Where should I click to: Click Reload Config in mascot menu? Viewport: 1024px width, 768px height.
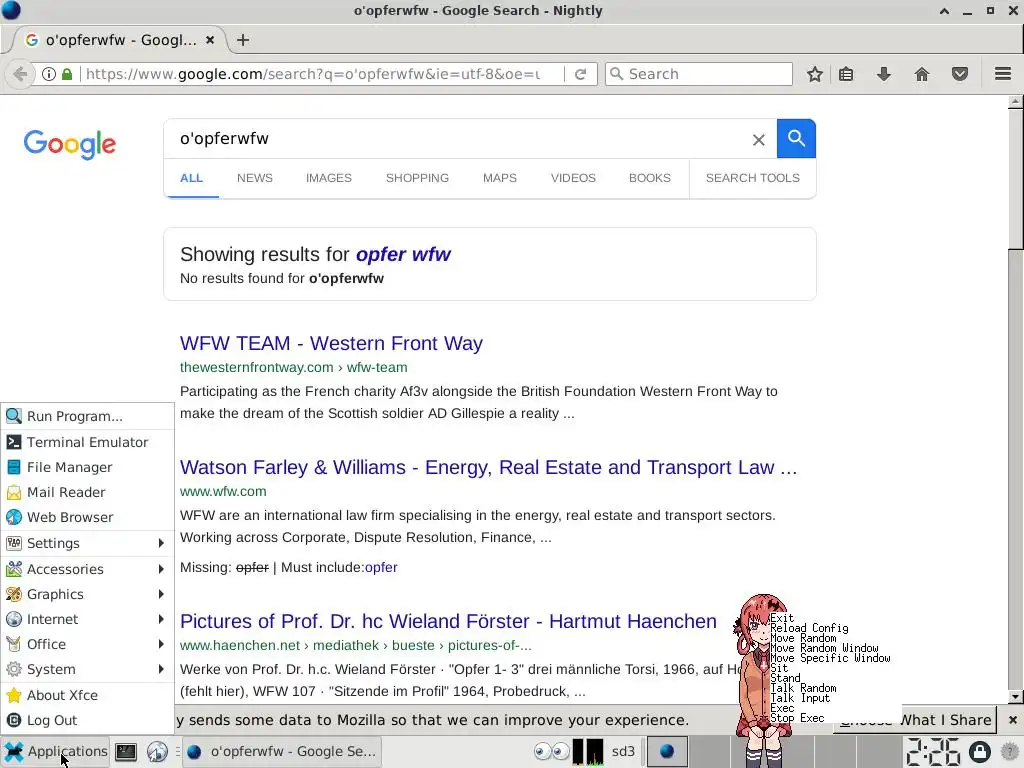[x=809, y=628]
